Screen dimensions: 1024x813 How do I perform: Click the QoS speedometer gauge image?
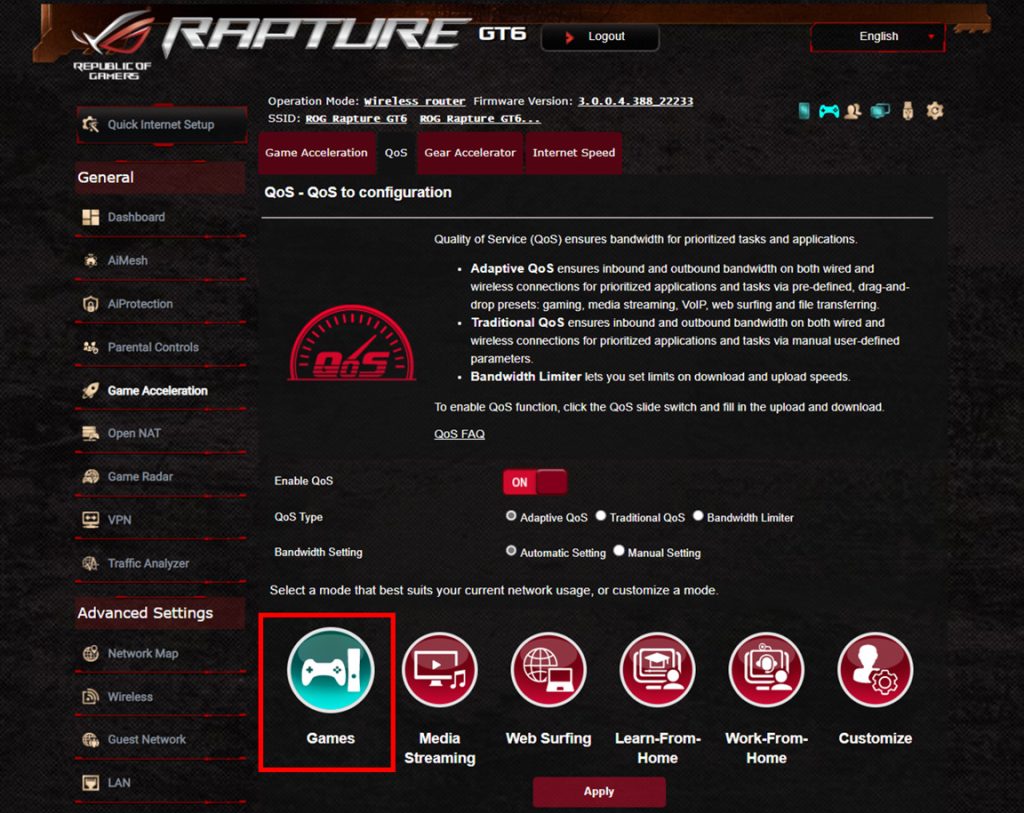tap(351, 342)
